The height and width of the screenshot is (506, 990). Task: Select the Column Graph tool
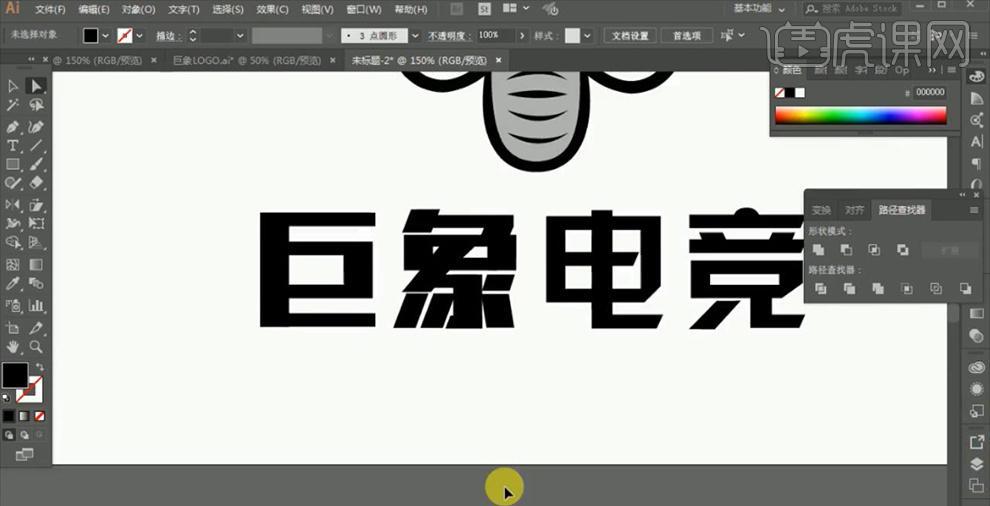tap(36, 306)
